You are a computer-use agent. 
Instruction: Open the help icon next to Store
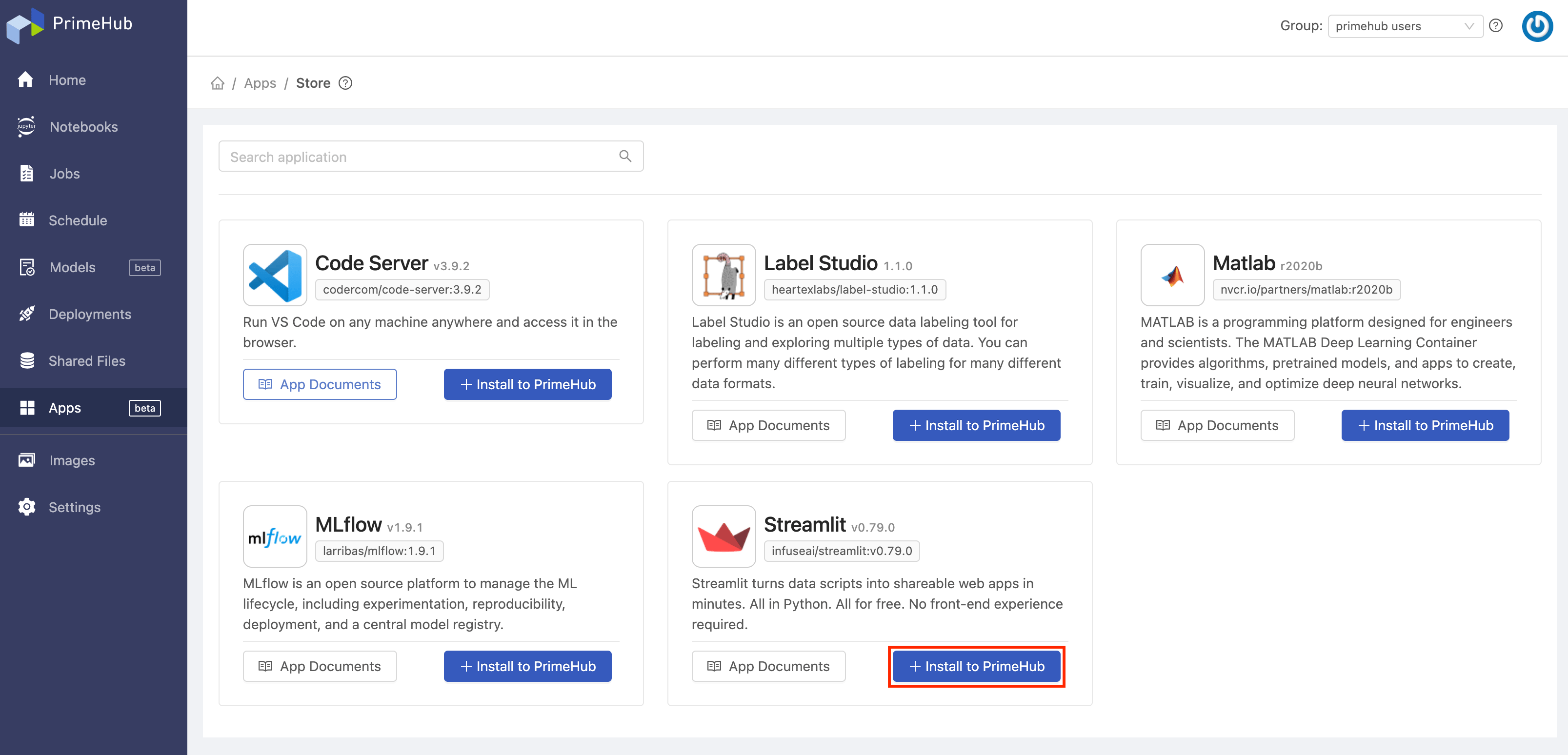pos(345,83)
